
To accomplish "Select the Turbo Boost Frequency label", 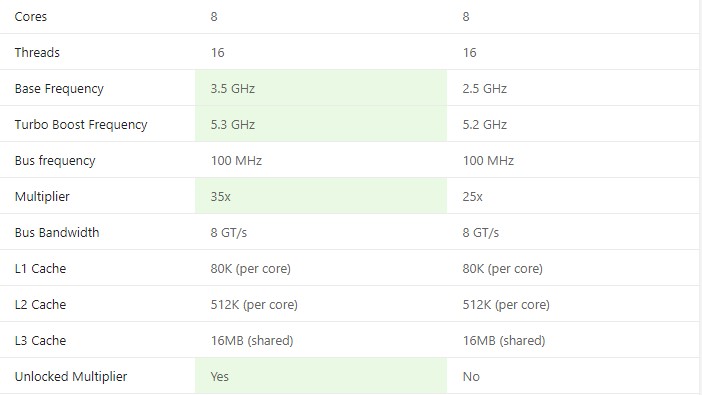I will tap(81, 125).
